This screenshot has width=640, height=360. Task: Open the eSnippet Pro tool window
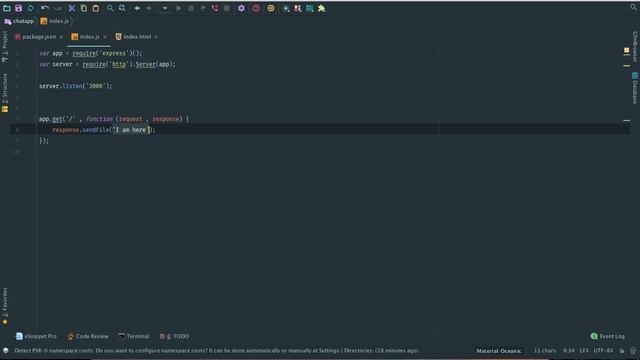36,336
